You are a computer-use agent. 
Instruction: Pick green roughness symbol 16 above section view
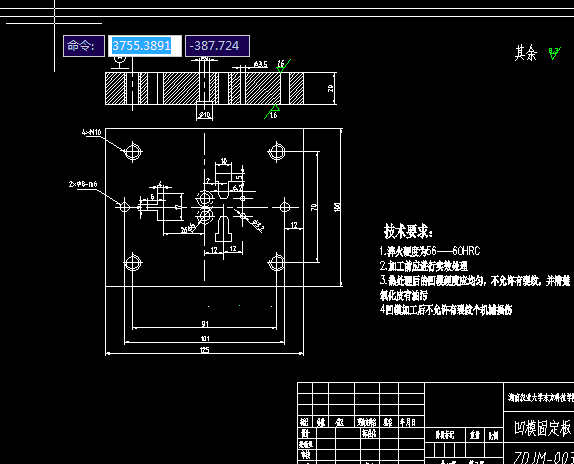click(x=282, y=66)
